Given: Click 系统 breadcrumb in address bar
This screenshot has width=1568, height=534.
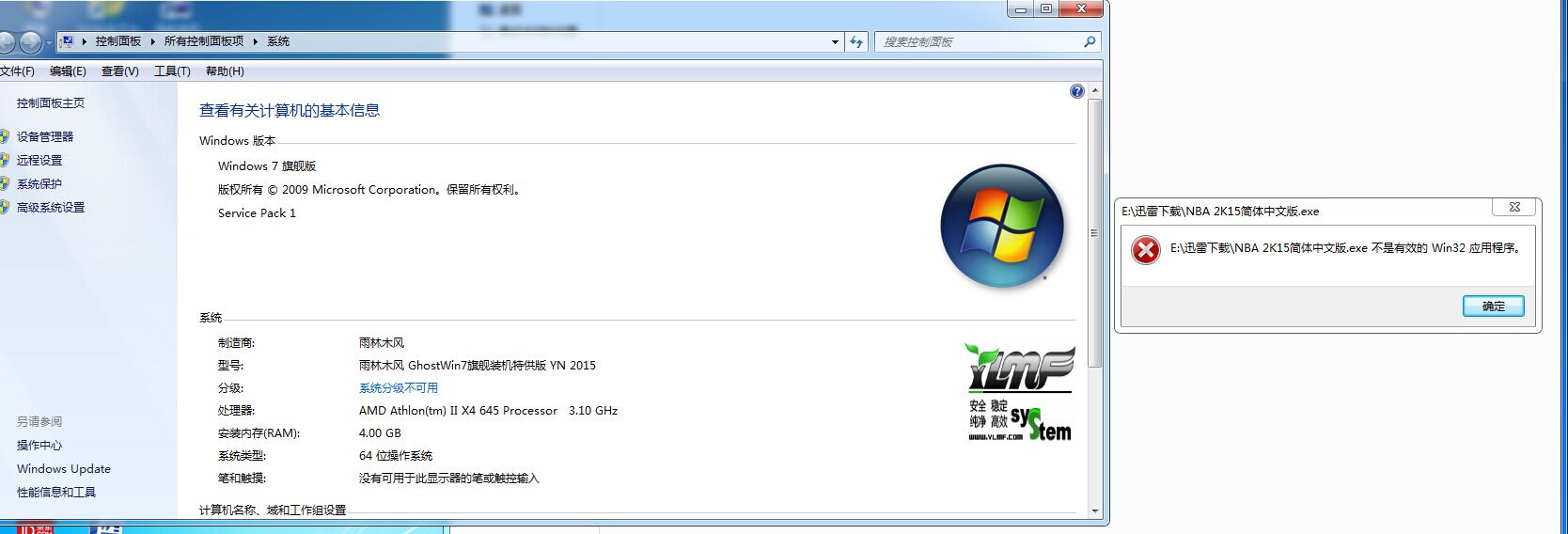Looking at the screenshot, I should pos(278,41).
